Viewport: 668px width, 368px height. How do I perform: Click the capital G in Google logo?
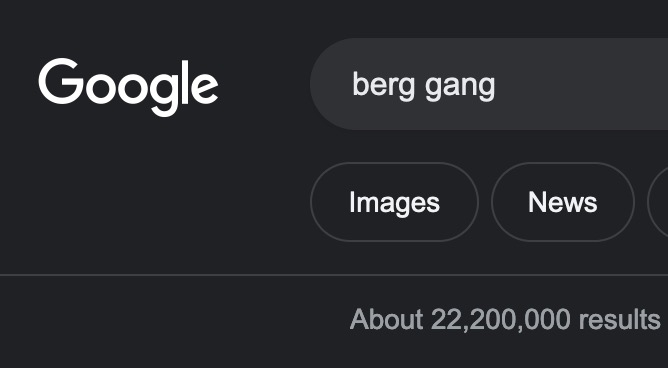[x=61, y=81]
